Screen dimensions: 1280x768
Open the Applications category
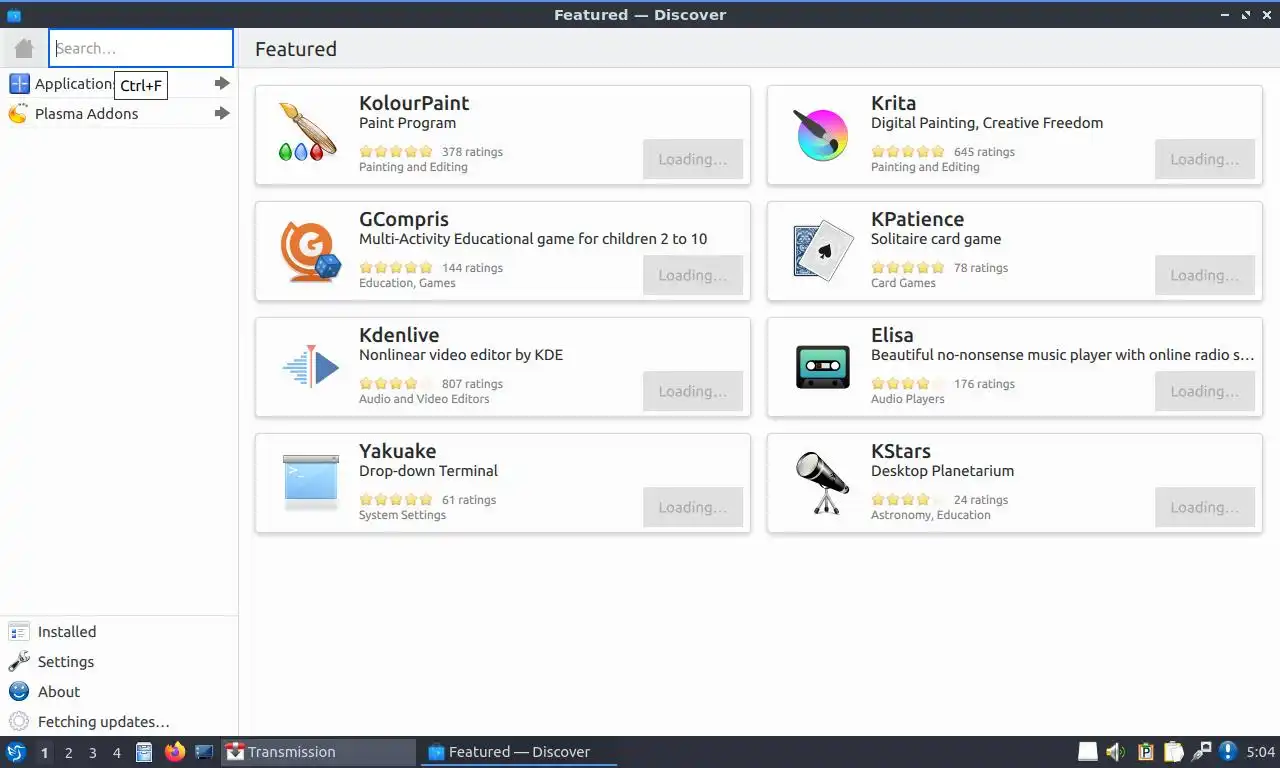119,84
